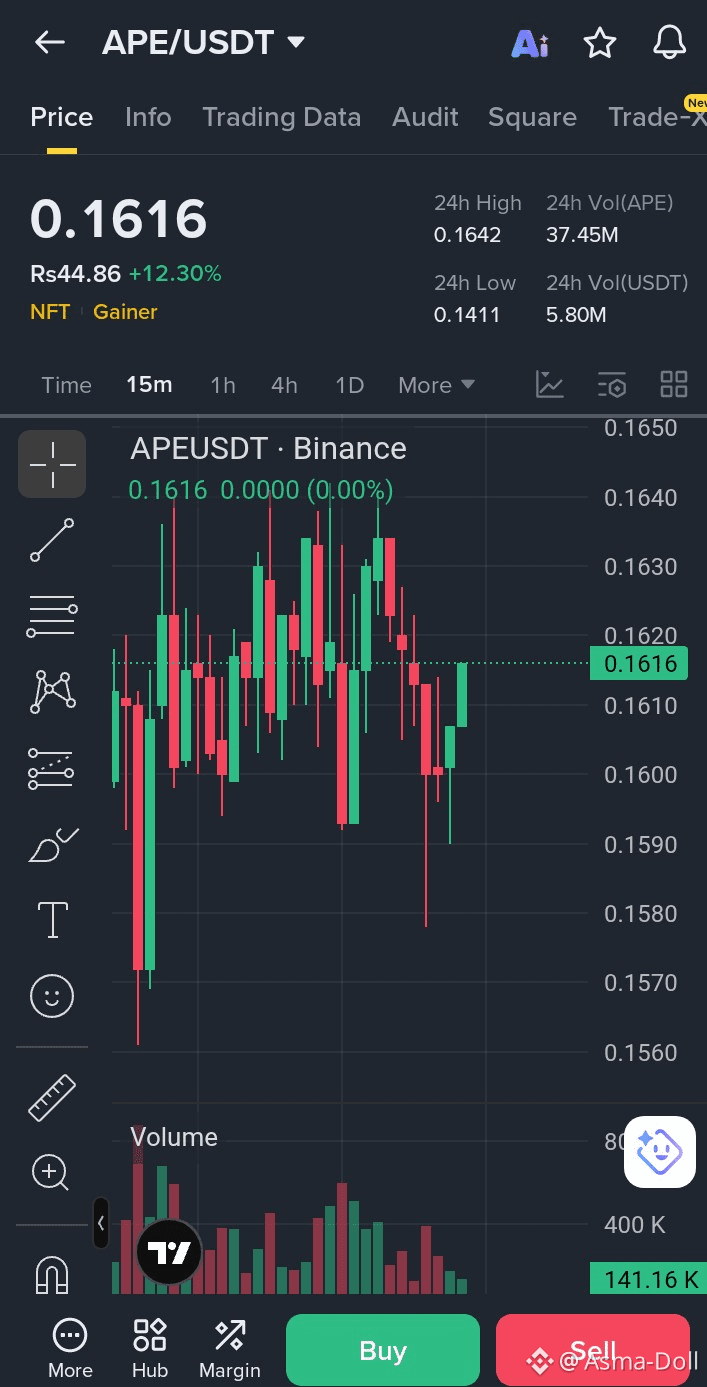Open the floating chatbot assistant icon
707x1387 pixels.
pos(659,1152)
